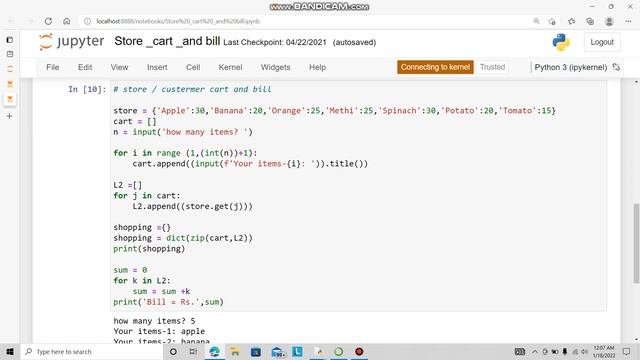Open Bandicam red record icon on taskbar
The width and height of the screenshot is (640, 360).
(x=359, y=351)
